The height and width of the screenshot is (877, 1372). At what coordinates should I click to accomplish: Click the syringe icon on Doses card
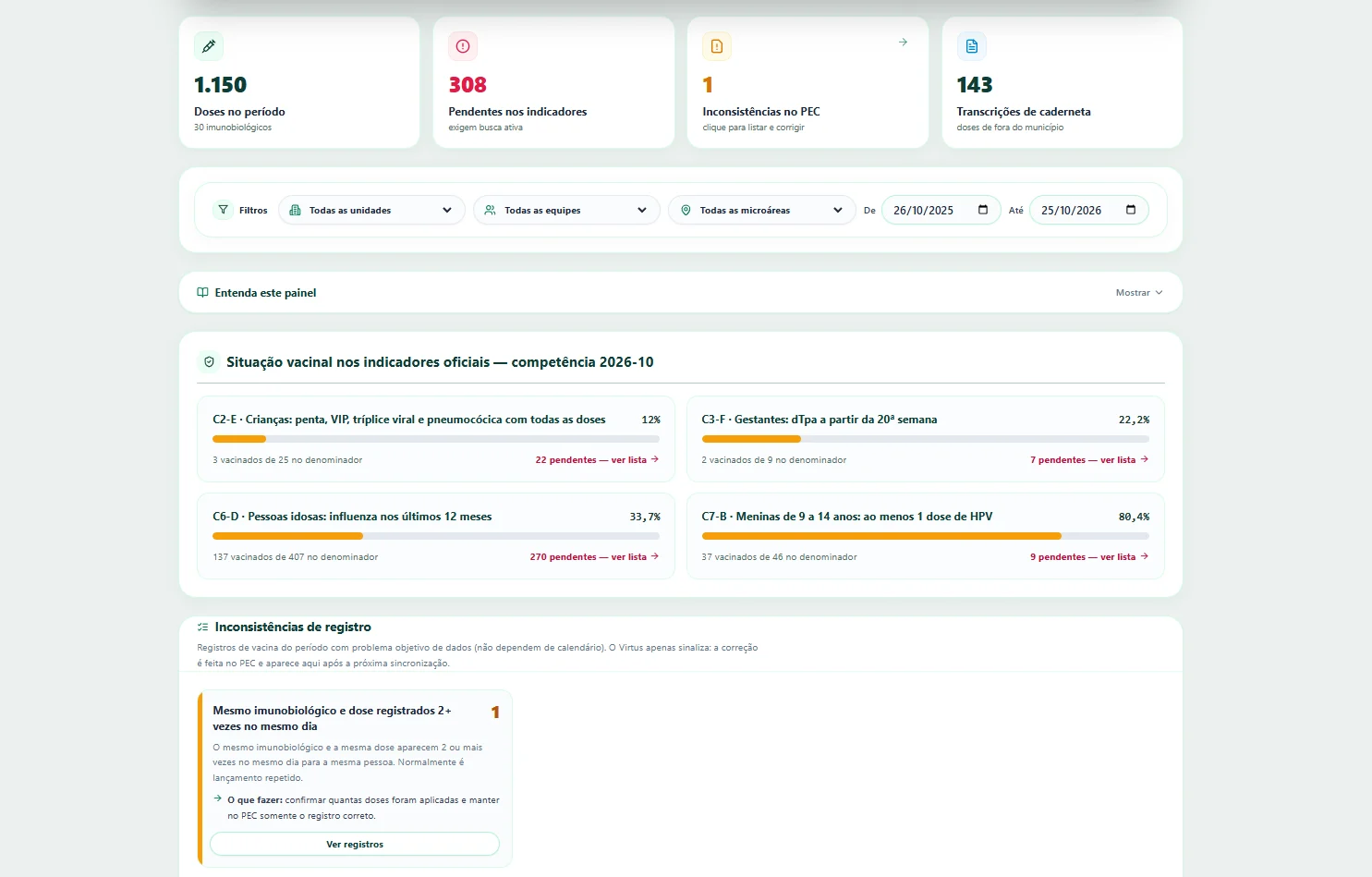pyautogui.click(x=209, y=46)
